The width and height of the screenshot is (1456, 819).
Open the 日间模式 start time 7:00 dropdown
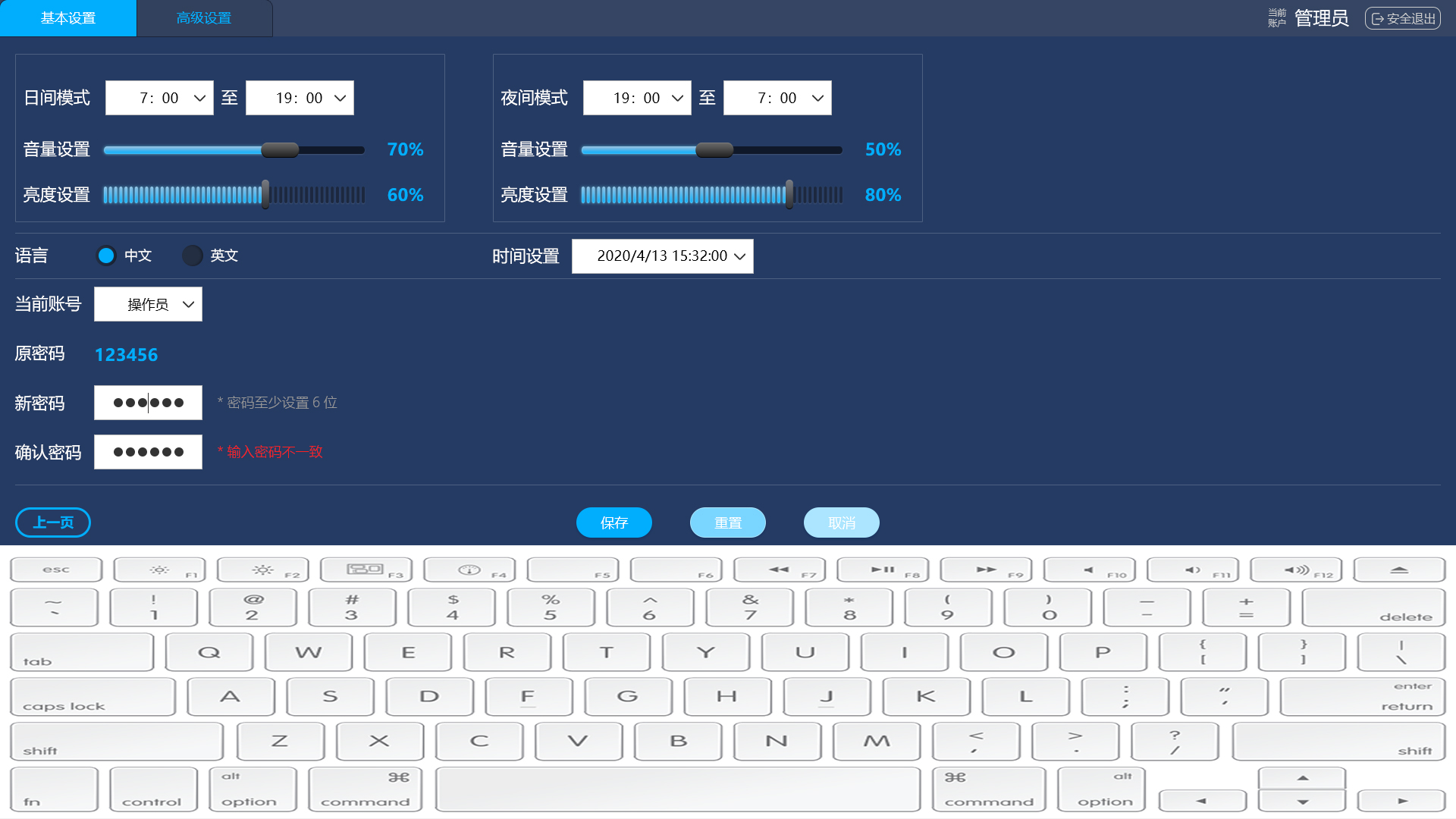pos(159,98)
